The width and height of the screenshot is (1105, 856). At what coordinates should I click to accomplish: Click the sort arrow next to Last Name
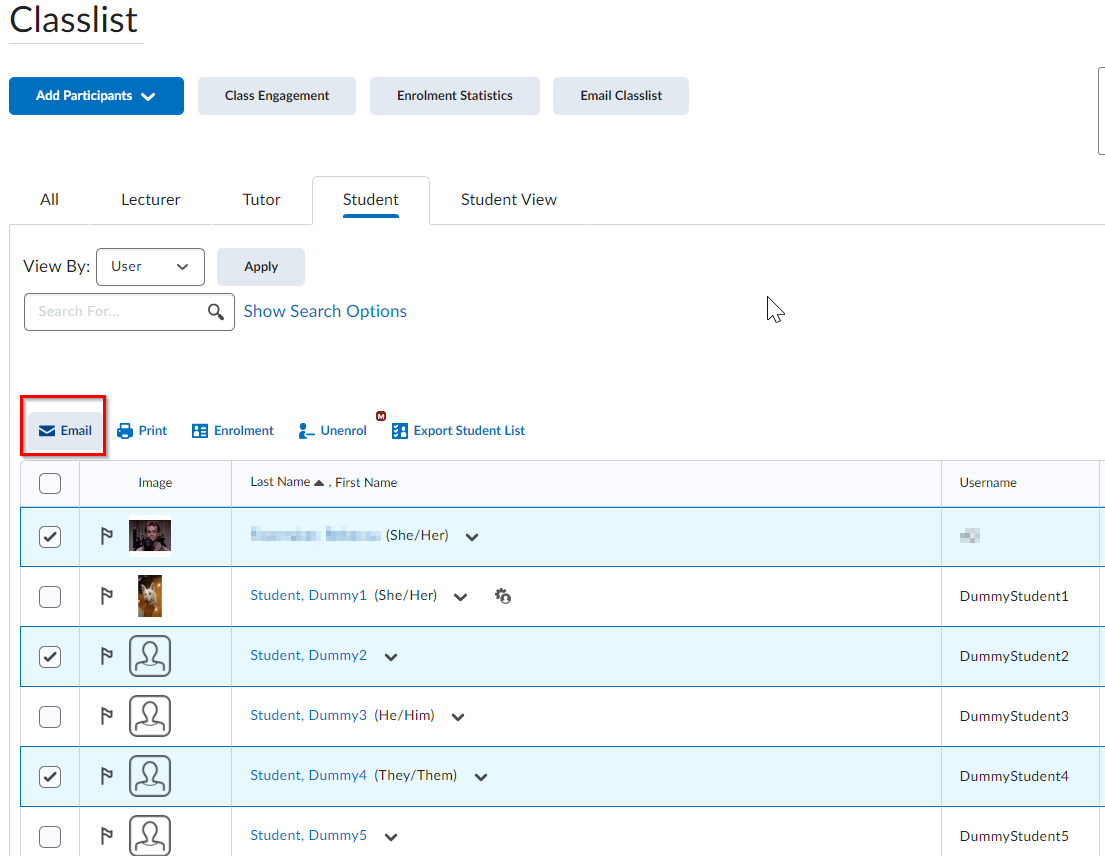point(319,483)
